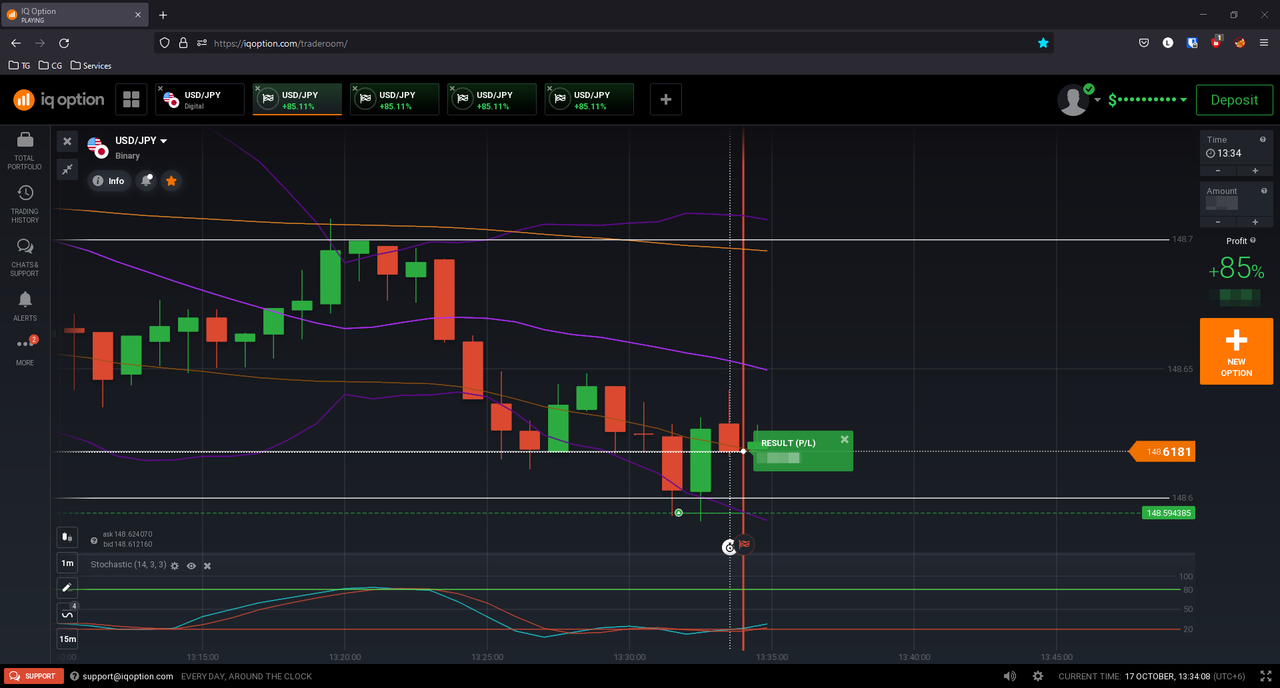Open the Pocket extension icon

[1144, 43]
